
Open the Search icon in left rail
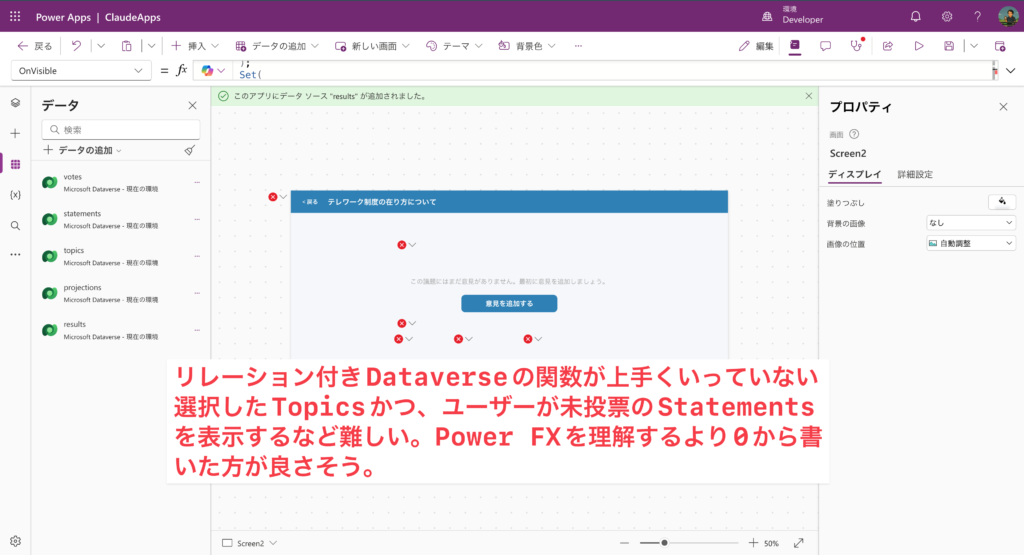15,225
